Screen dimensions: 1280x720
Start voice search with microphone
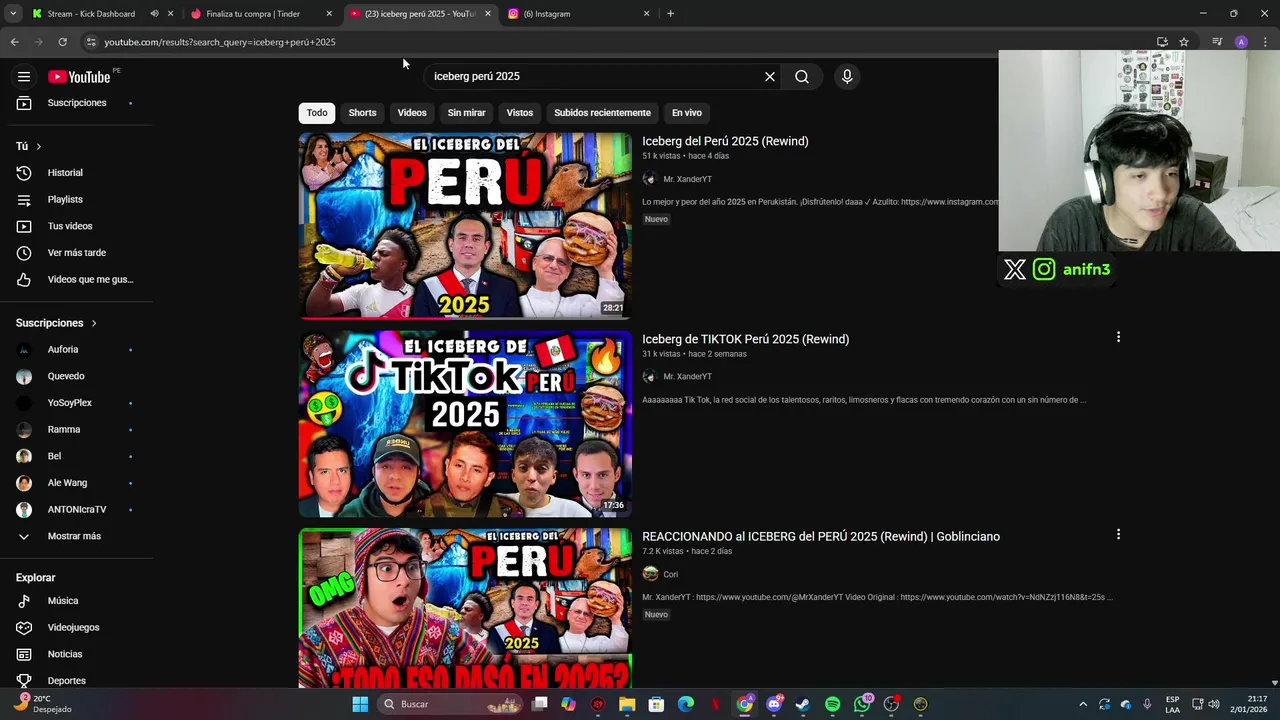tap(847, 77)
